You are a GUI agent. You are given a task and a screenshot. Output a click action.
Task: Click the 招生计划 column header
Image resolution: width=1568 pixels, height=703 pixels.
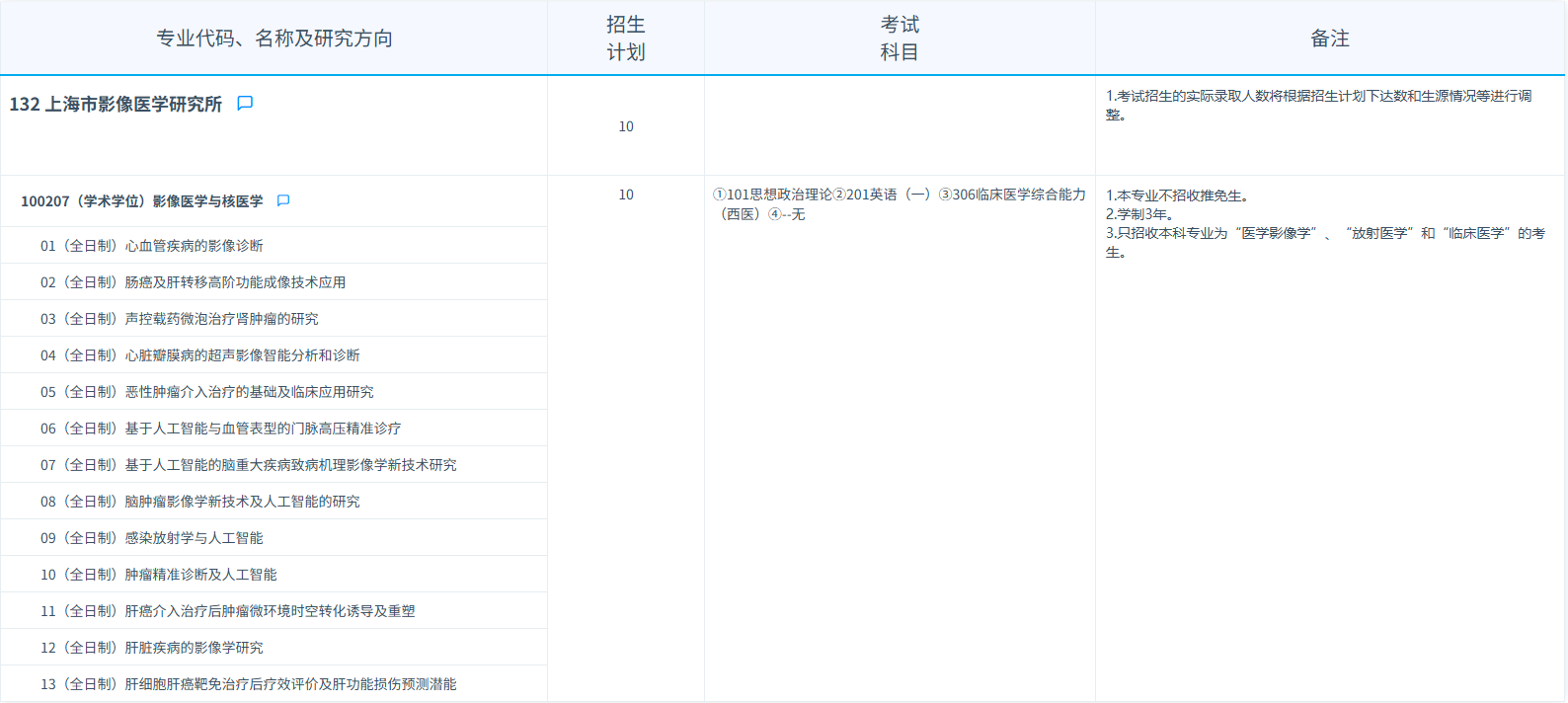pyautogui.click(x=625, y=39)
